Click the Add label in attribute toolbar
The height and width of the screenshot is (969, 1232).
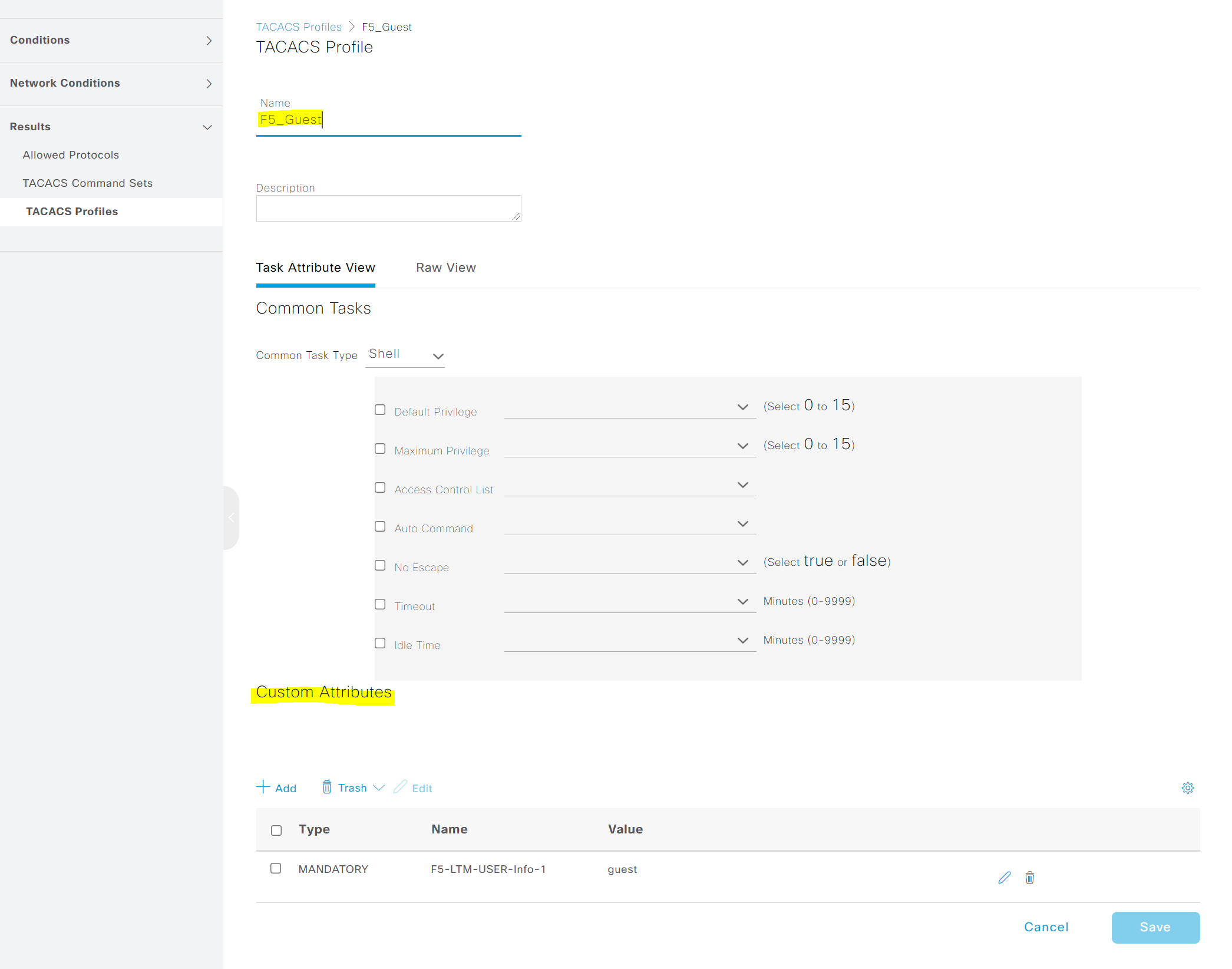click(x=286, y=789)
